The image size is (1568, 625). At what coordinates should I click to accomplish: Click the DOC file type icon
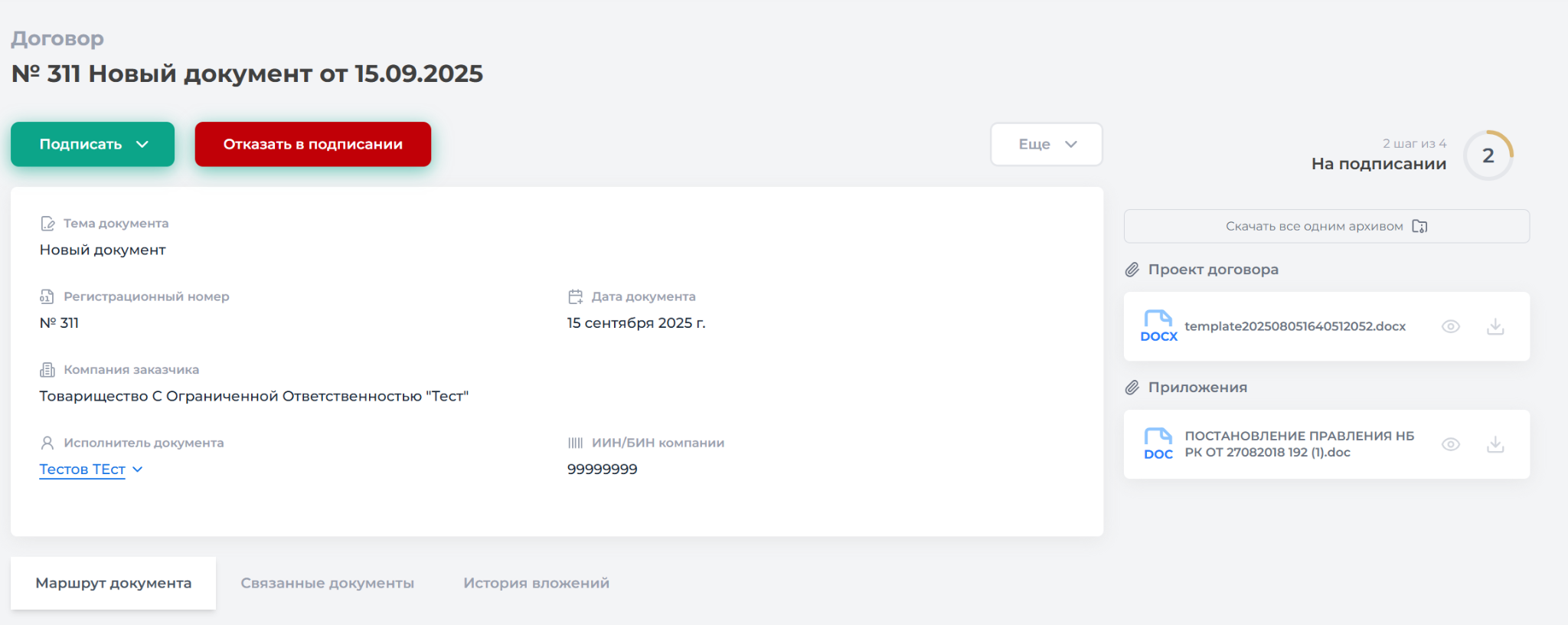point(1158,444)
